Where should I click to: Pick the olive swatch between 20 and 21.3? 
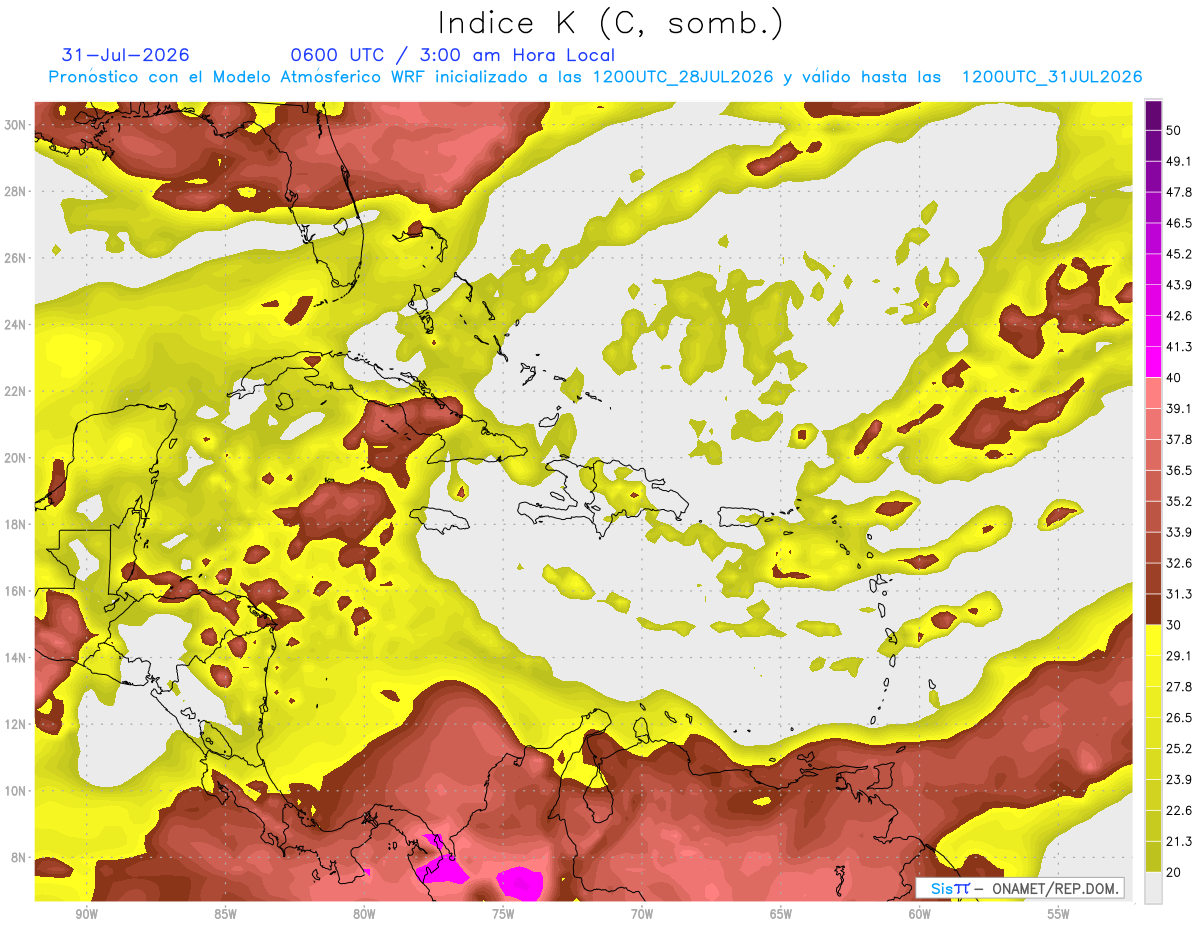pyautogui.click(x=1153, y=856)
